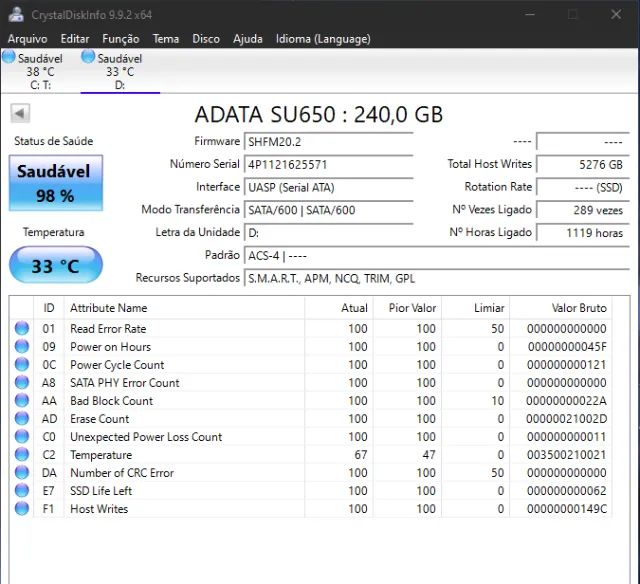Click the Firmware field SHFM20.2
Screen dimensions: 640x584
(329, 142)
